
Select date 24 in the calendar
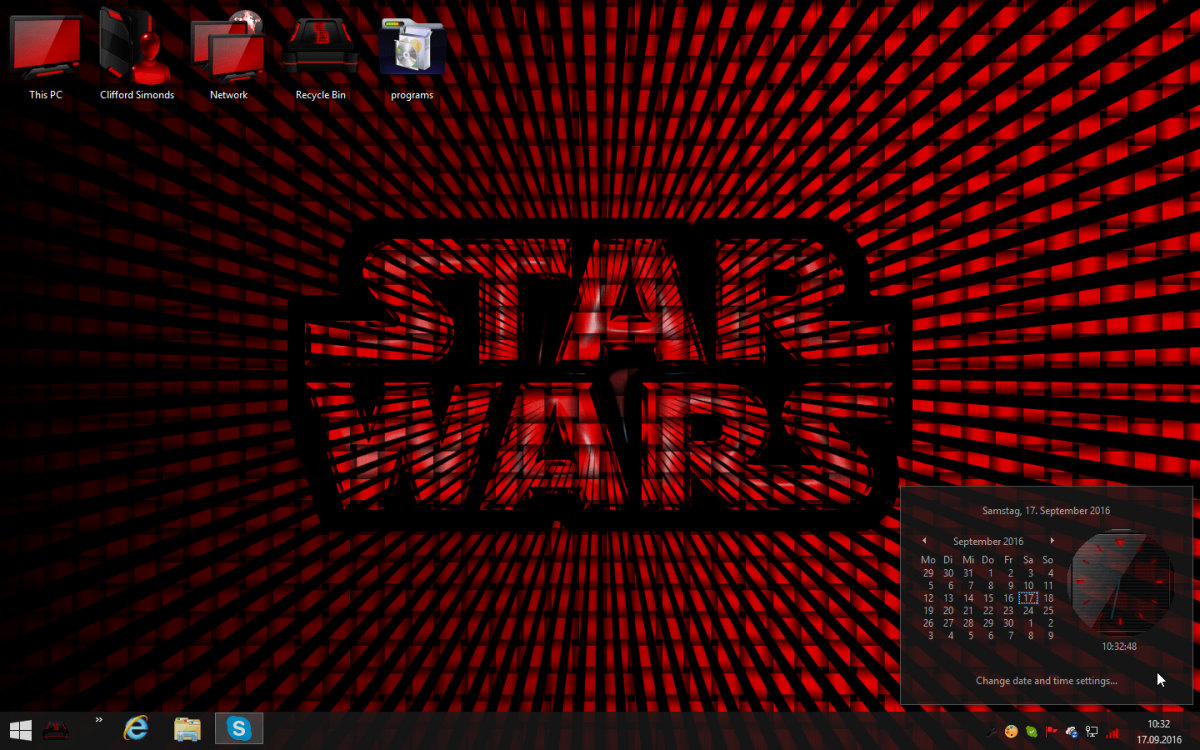(1028, 610)
